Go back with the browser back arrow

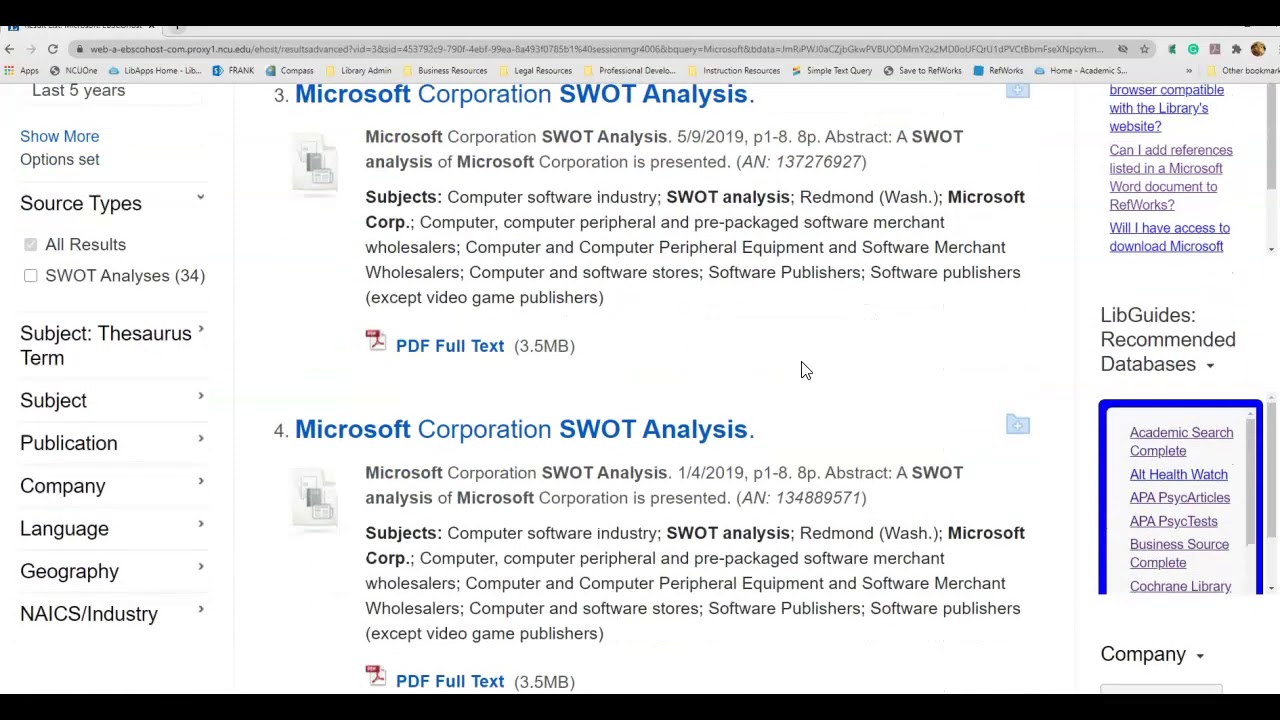[x=10, y=49]
